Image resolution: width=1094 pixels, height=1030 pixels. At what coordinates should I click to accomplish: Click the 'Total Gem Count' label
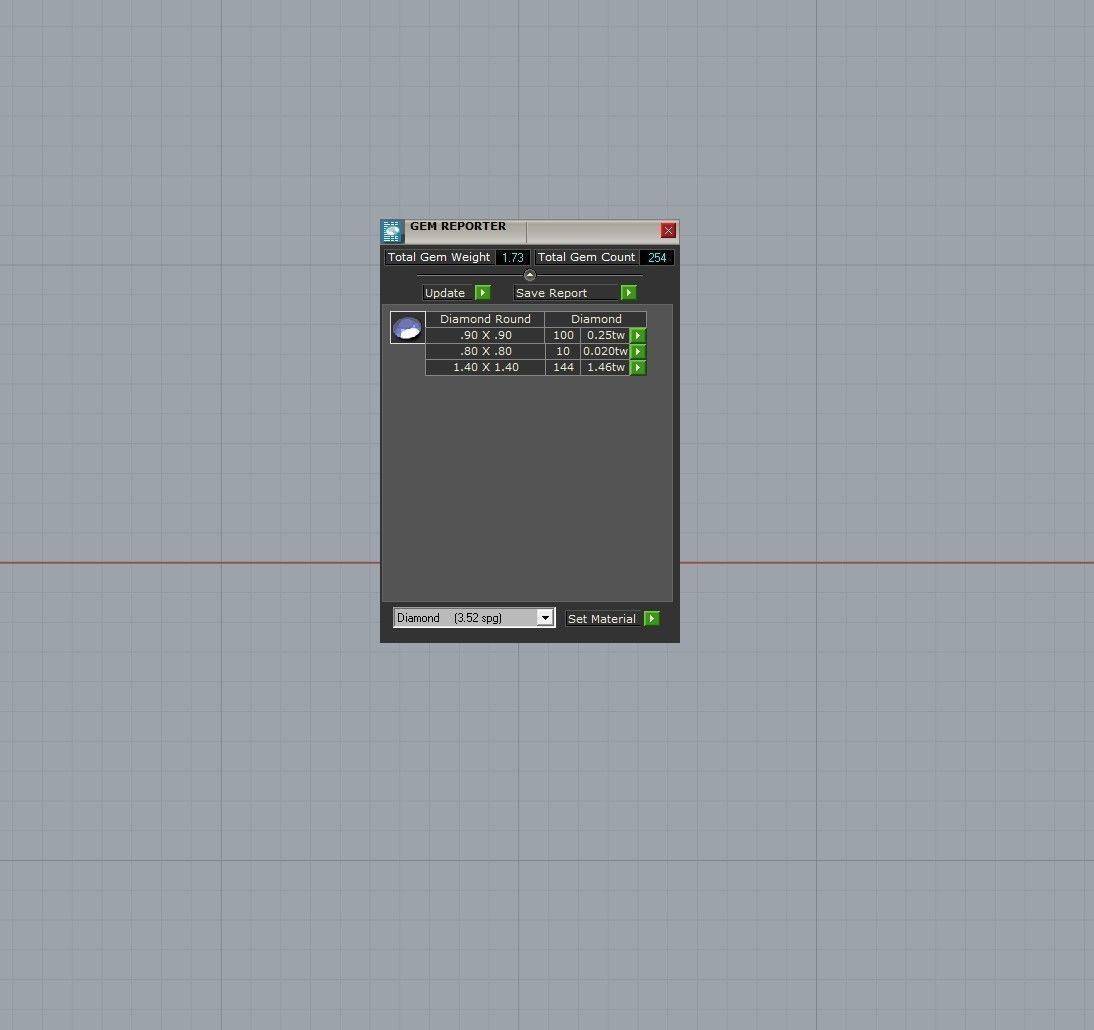coord(586,257)
